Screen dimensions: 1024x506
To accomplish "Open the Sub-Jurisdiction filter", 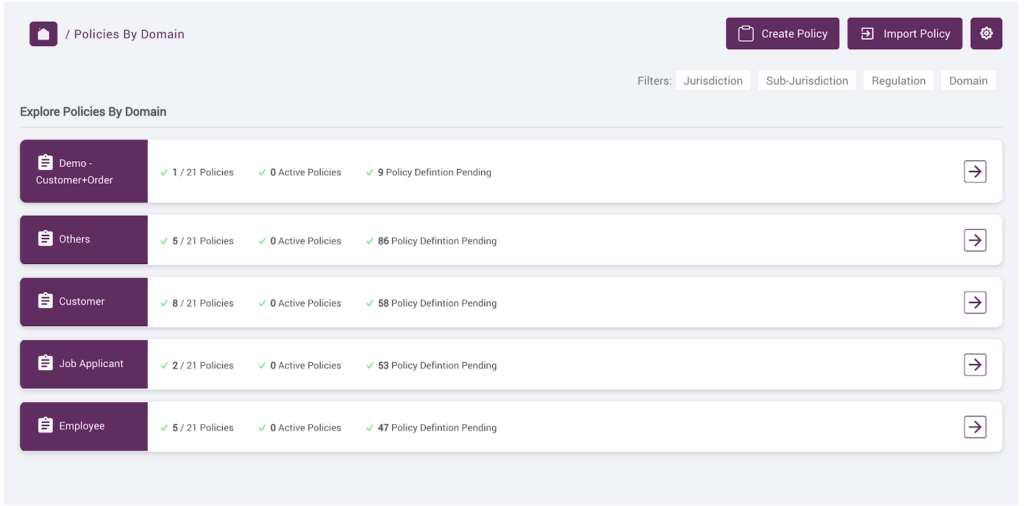I will [x=807, y=81].
